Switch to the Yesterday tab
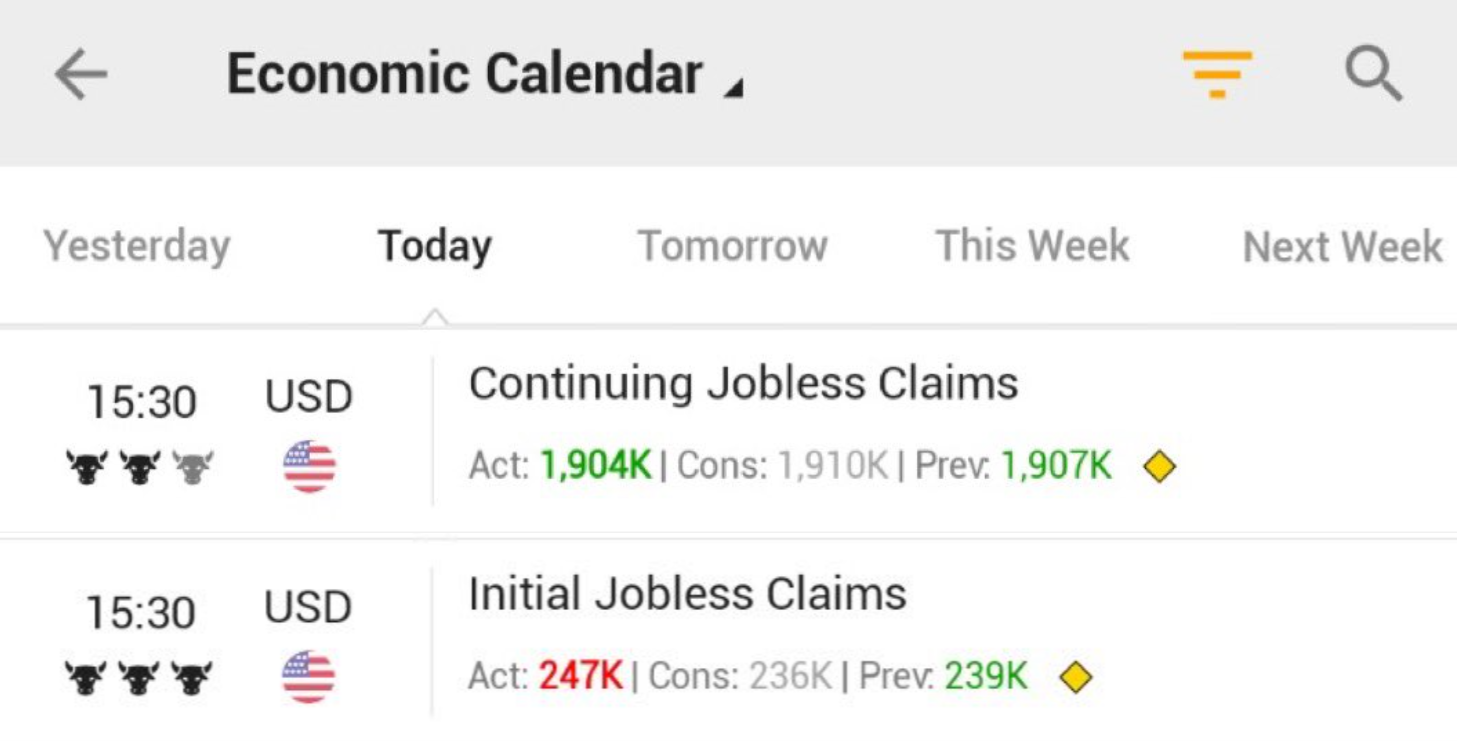 137,246
